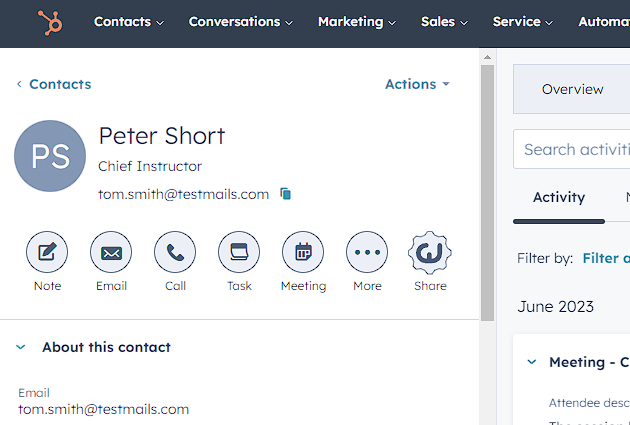
Task: Expand the Sales navigation menu
Action: 444,22
